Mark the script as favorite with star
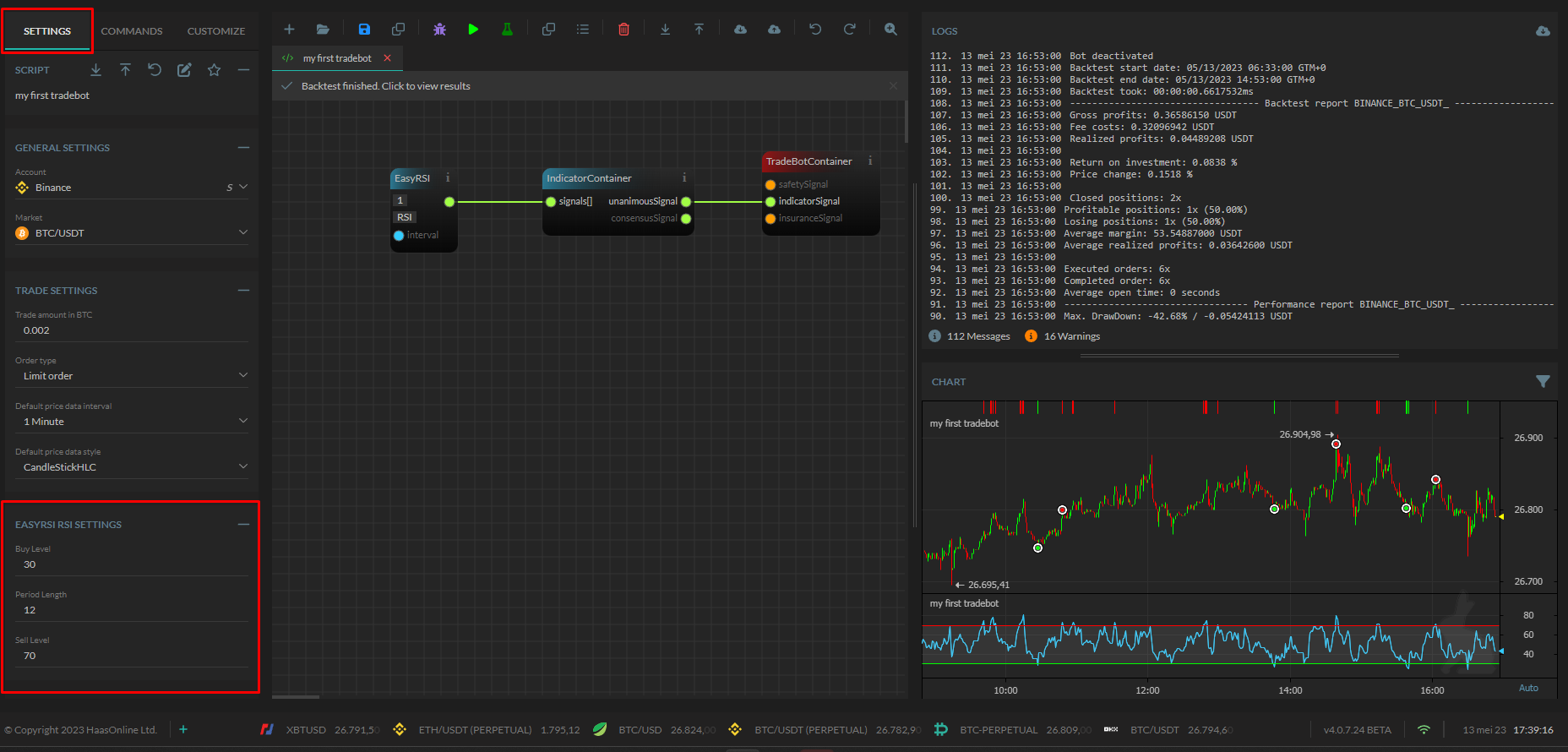The height and width of the screenshot is (752, 1568). click(214, 70)
